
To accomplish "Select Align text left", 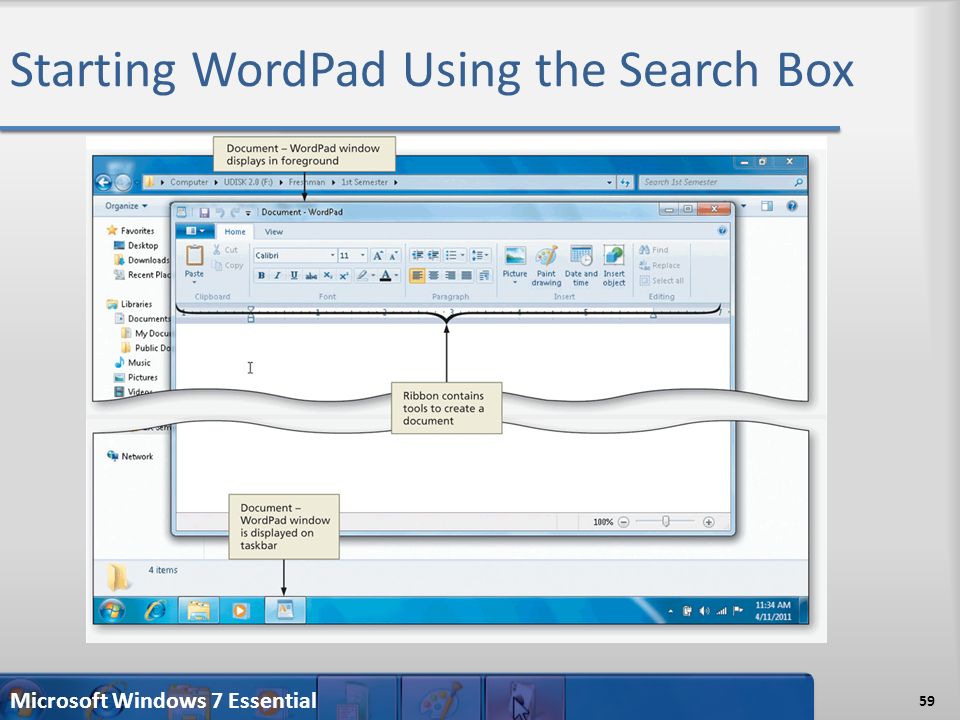I will coord(417,276).
